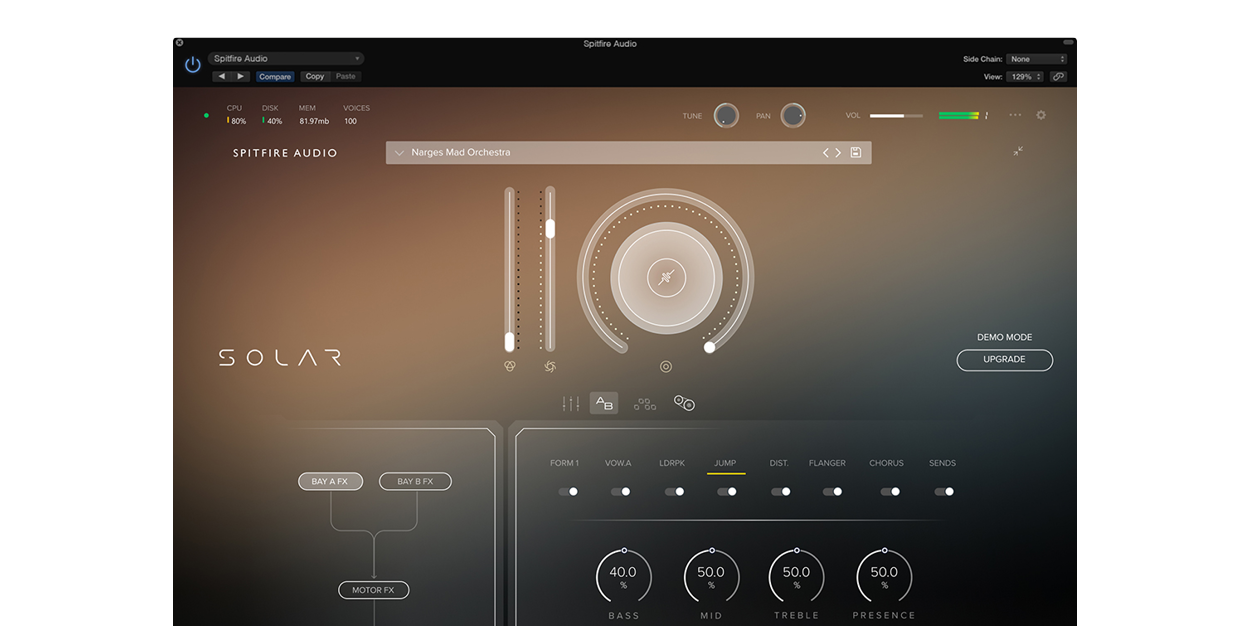Click the link icon beside View
Image resolution: width=1250 pixels, height=626 pixels.
click(1058, 77)
